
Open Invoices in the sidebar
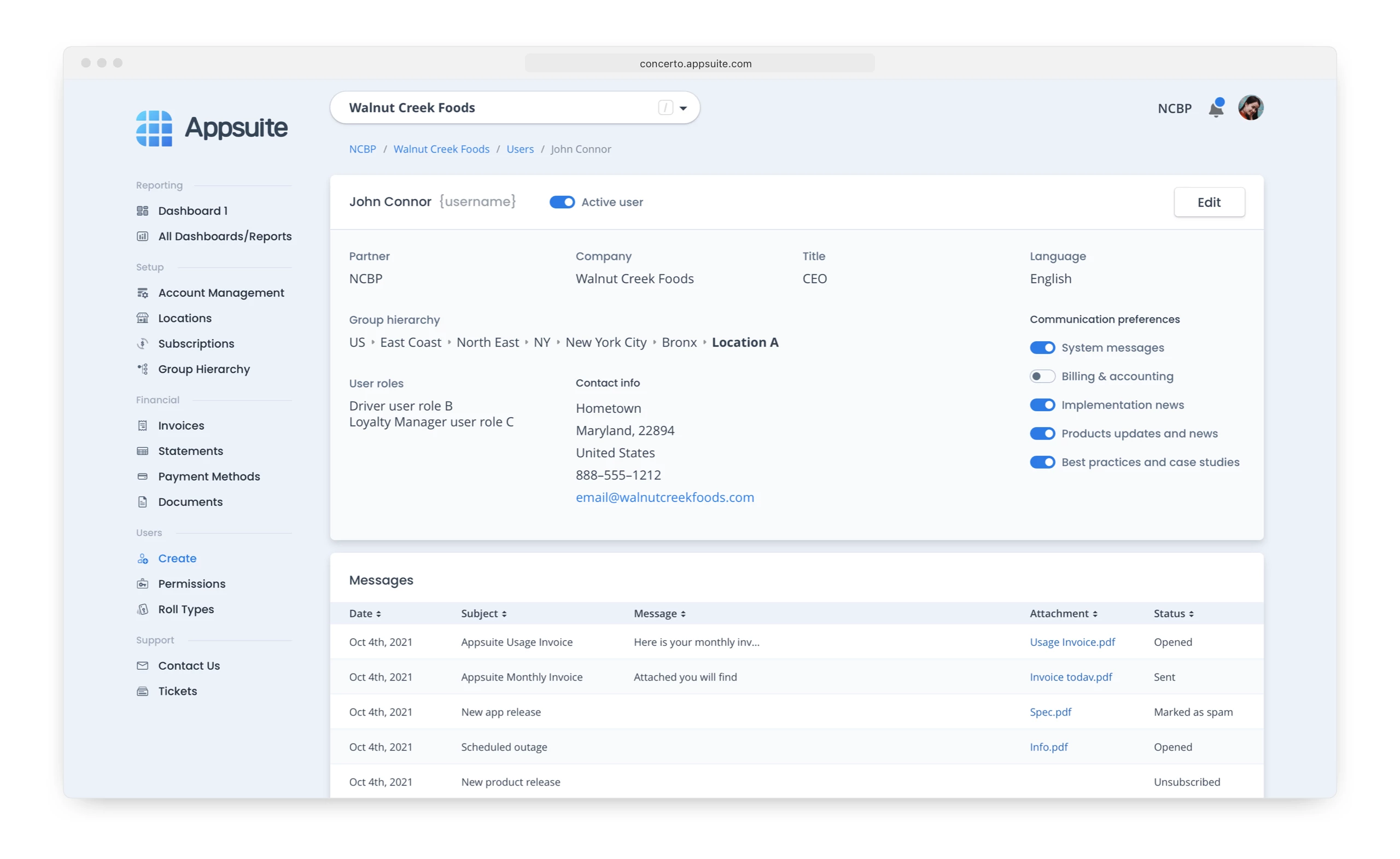[x=180, y=425]
